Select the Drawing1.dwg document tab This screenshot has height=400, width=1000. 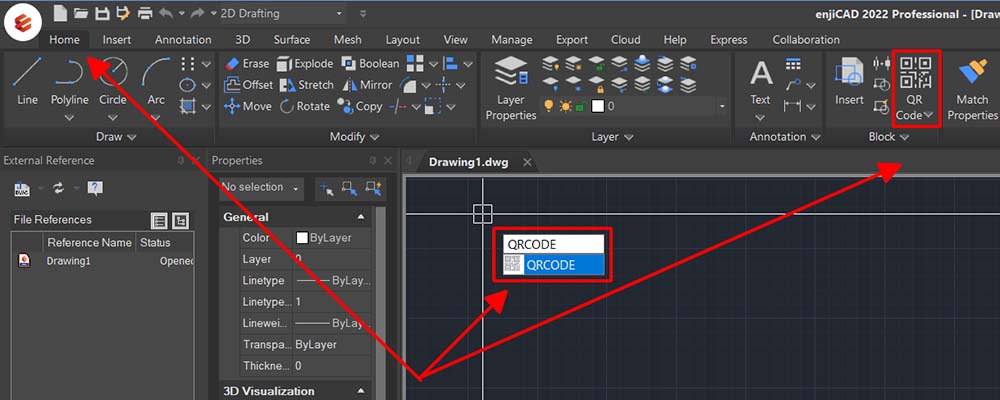click(x=469, y=162)
